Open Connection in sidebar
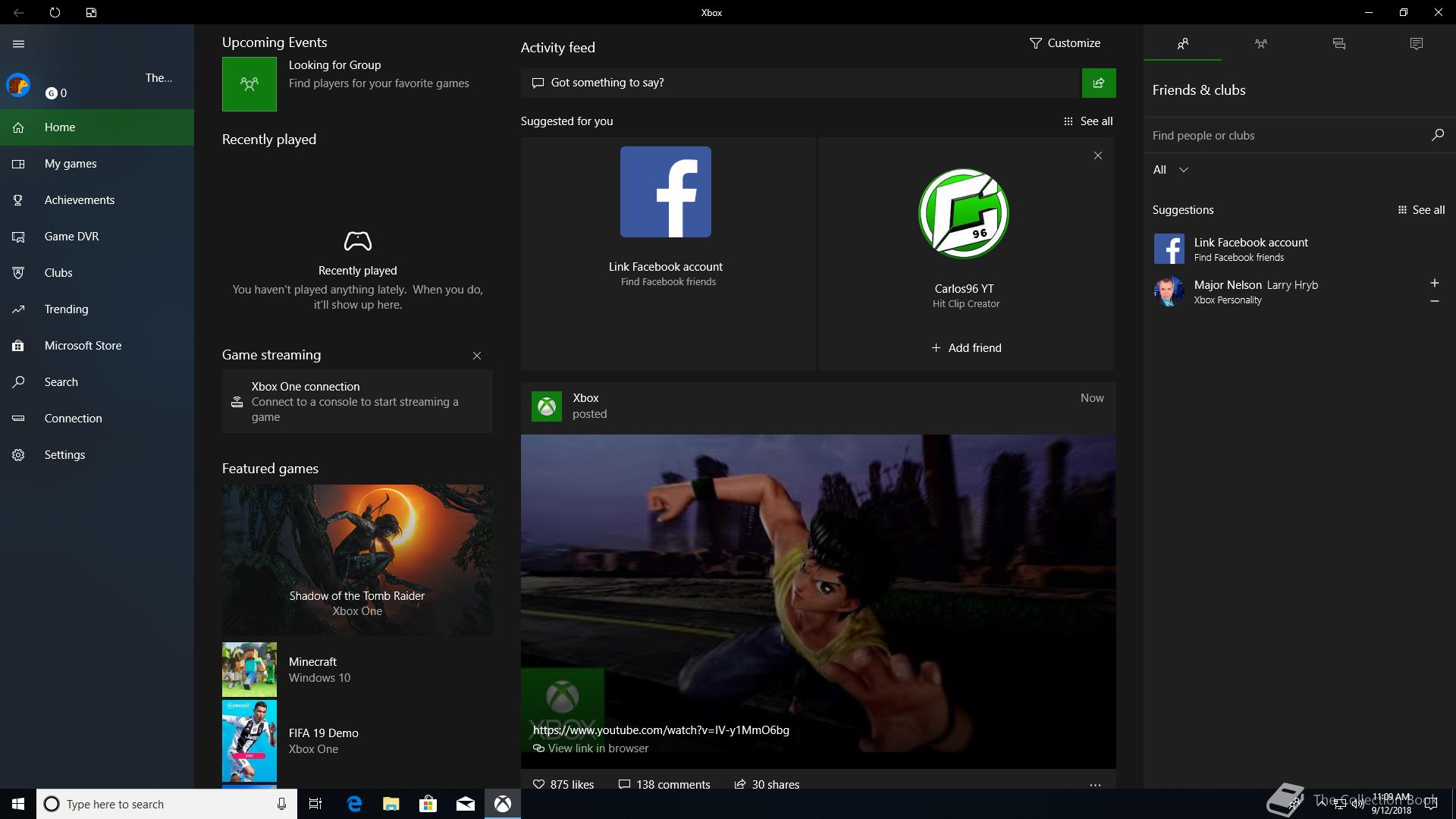Image resolution: width=1456 pixels, height=819 pixels. [x=97, y=419]
